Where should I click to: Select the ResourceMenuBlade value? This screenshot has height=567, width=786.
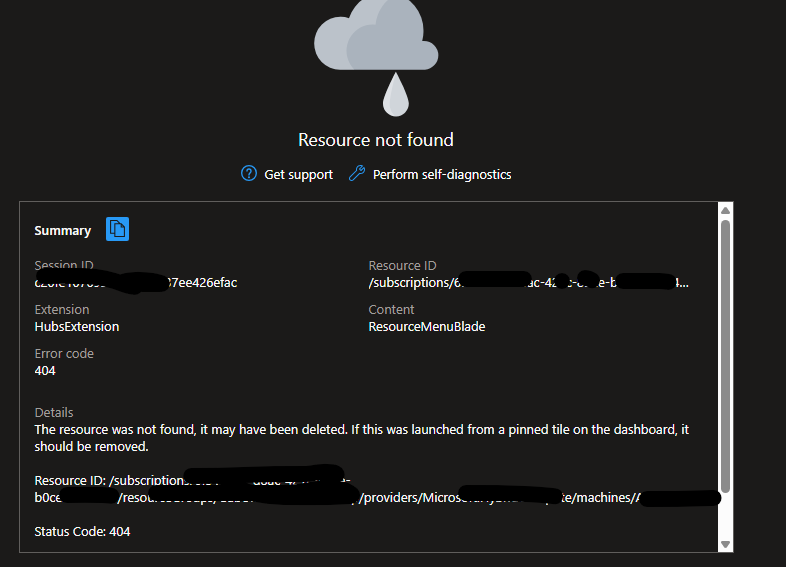(x=427, y=326)
